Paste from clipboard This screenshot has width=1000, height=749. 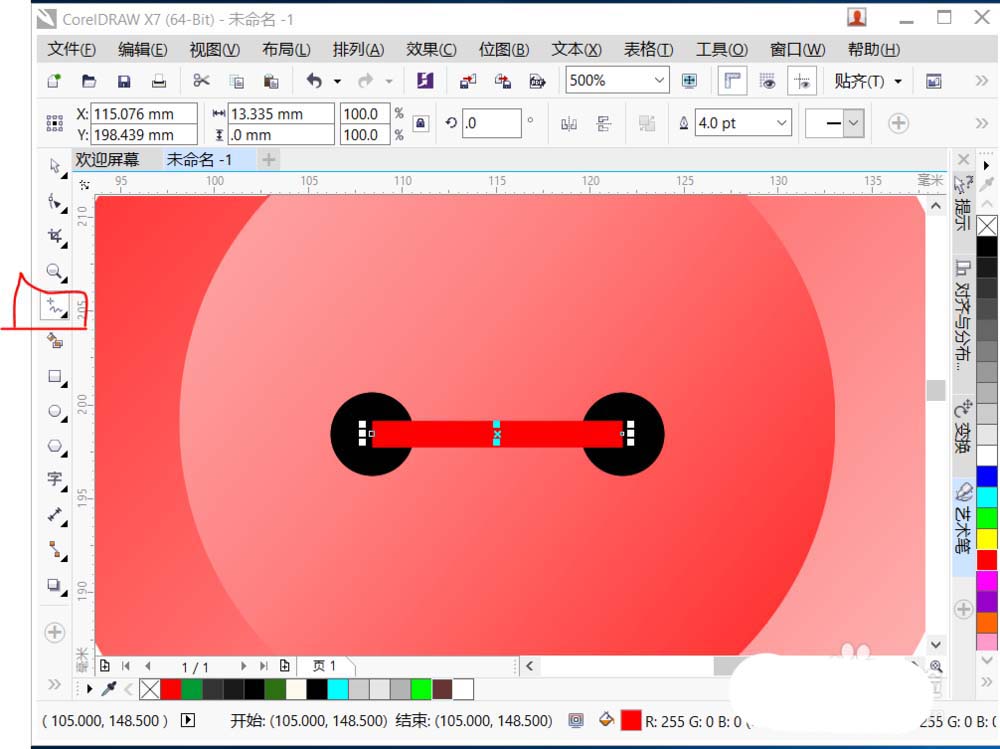(271, 81)
